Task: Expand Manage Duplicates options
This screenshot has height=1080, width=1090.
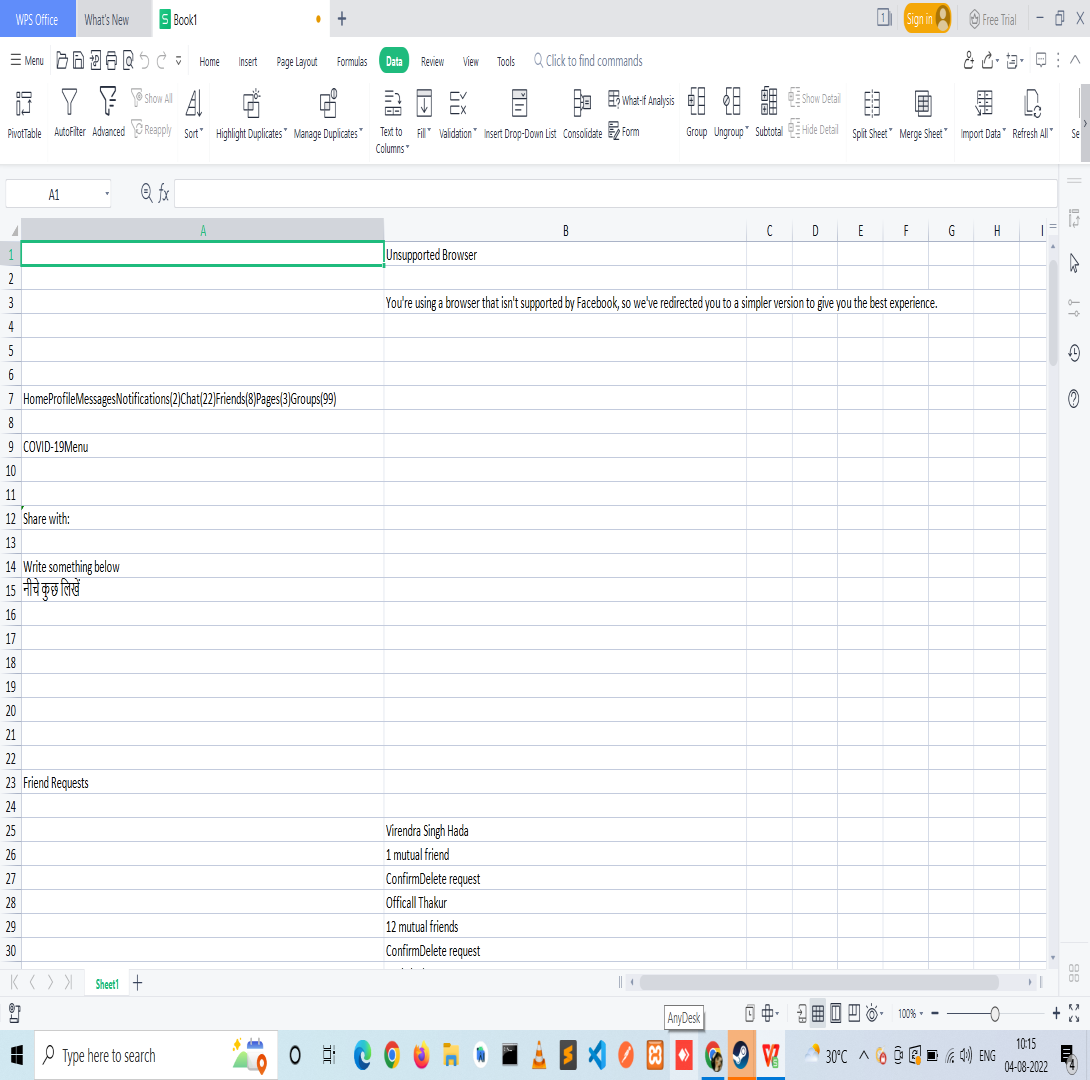Action: [x=328, y=114]
